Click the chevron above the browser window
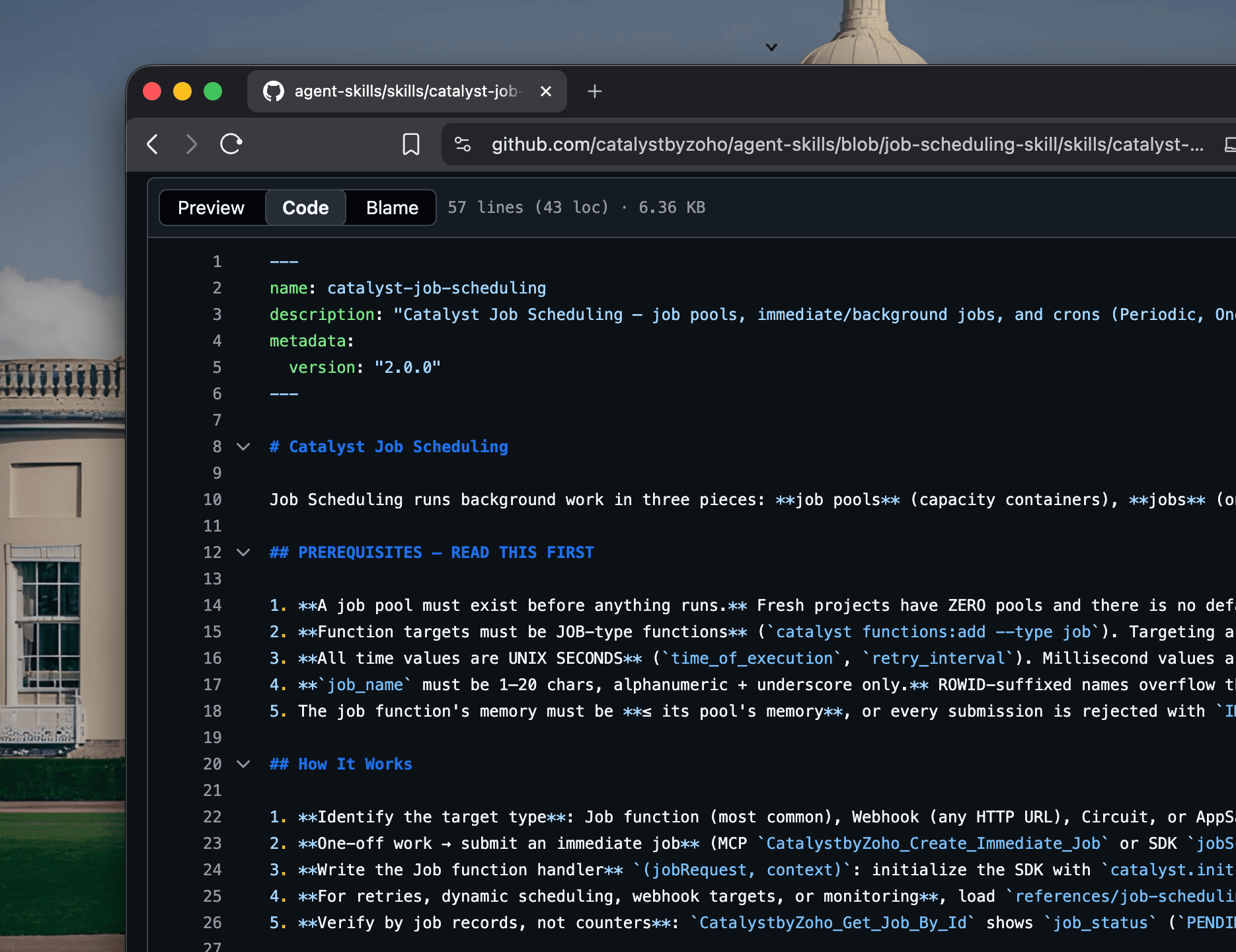The image size is (1236, 952). [x=771, y=47]
